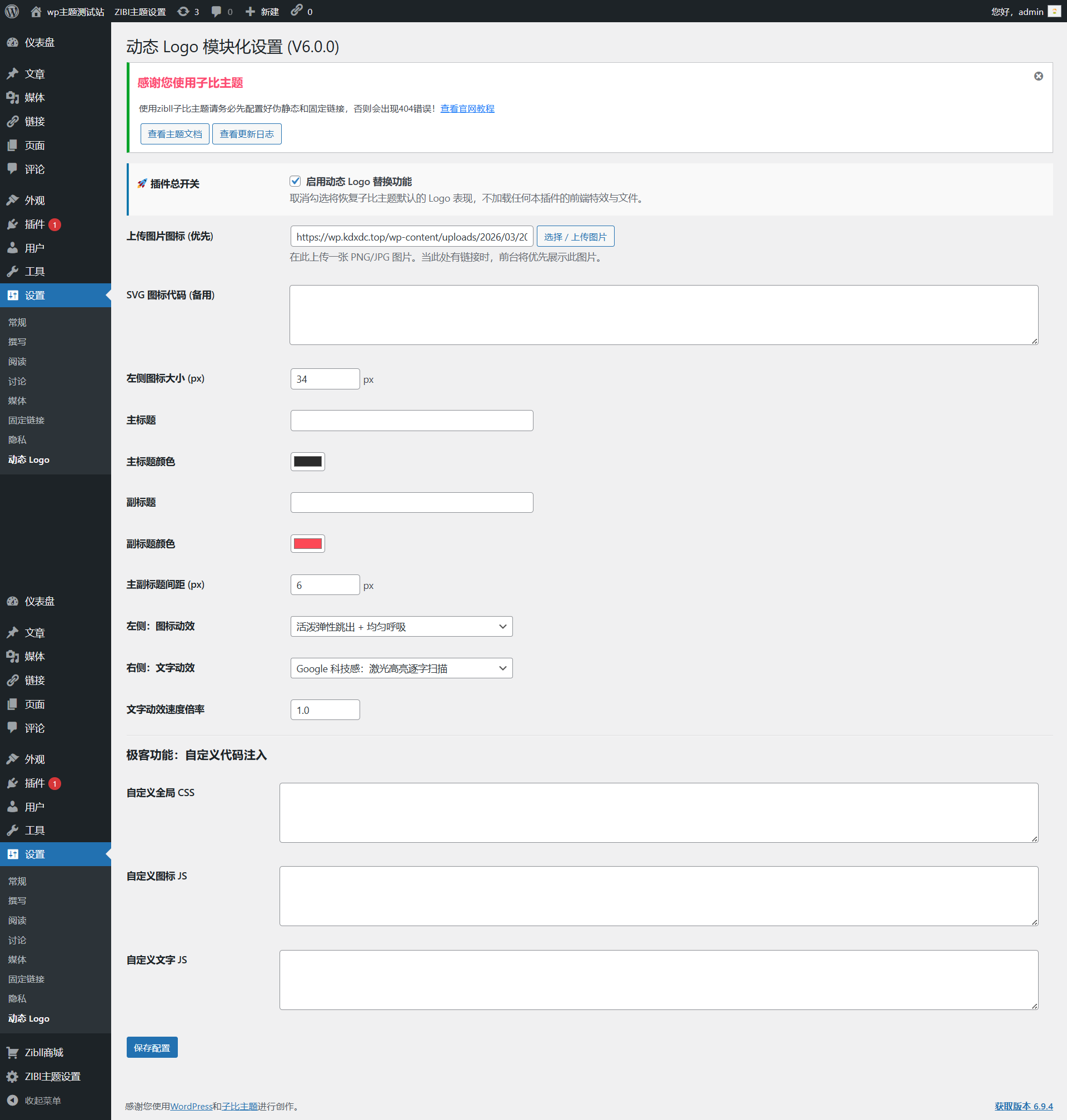Screen dimensions: 1067x1120
Task: Open the comments bubble in the admin bar
Action: (x=216, y=11)
